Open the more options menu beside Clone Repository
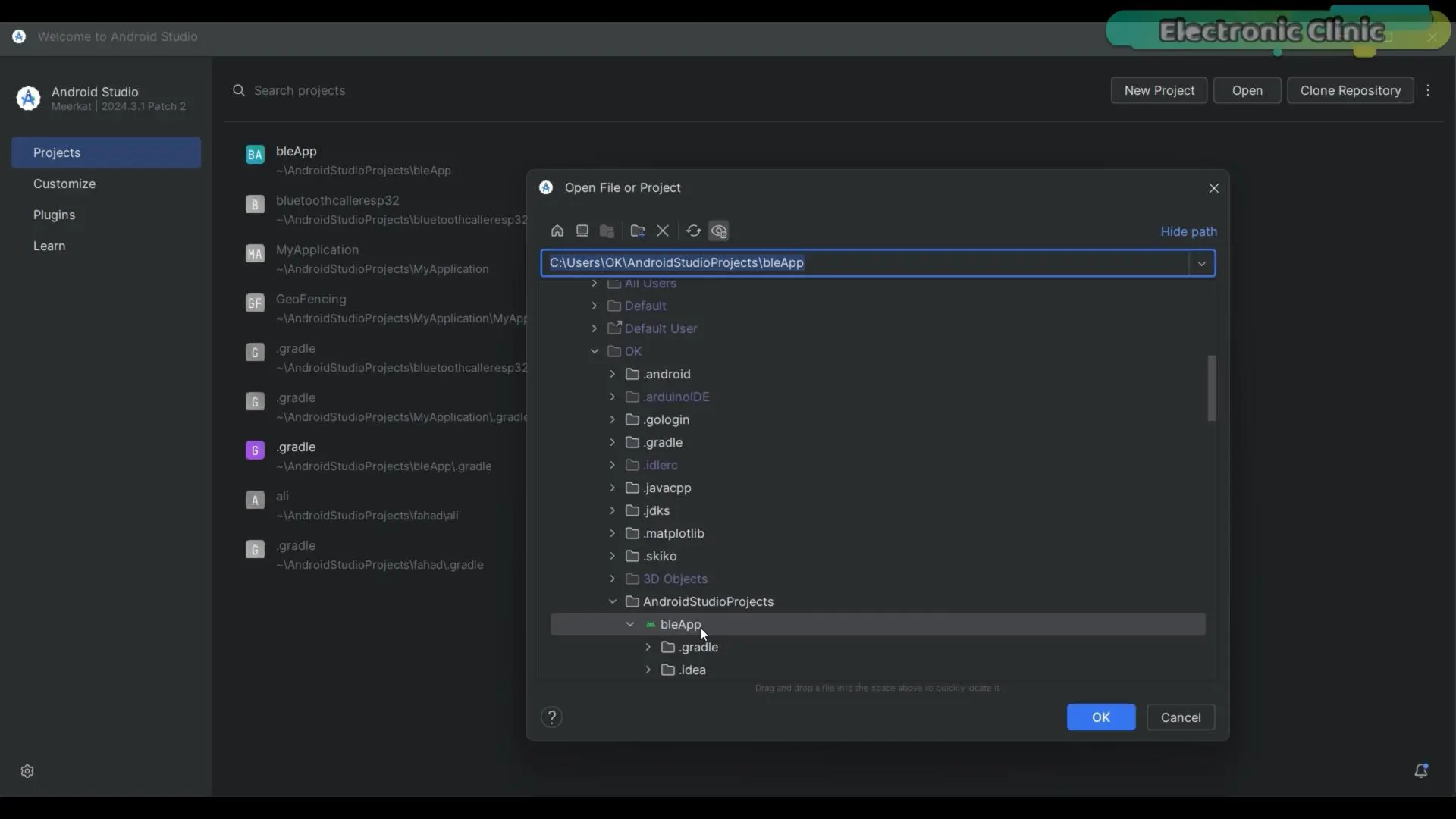The width and height of the screenshot is (1456, 819). click(x=1428, y=90)
